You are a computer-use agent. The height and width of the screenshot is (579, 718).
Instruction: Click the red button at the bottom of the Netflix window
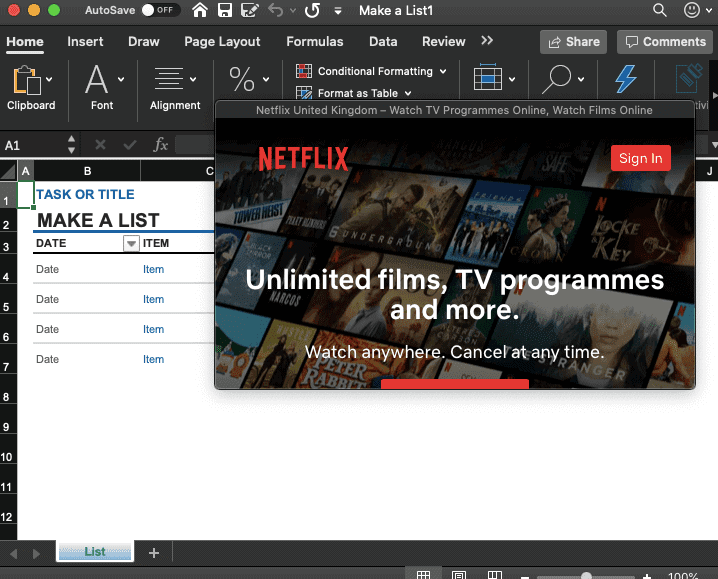click(455, 384)
